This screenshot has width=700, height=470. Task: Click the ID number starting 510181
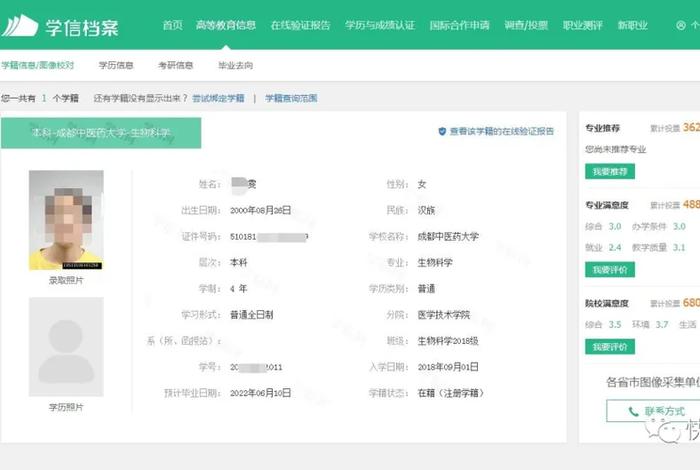269,237
